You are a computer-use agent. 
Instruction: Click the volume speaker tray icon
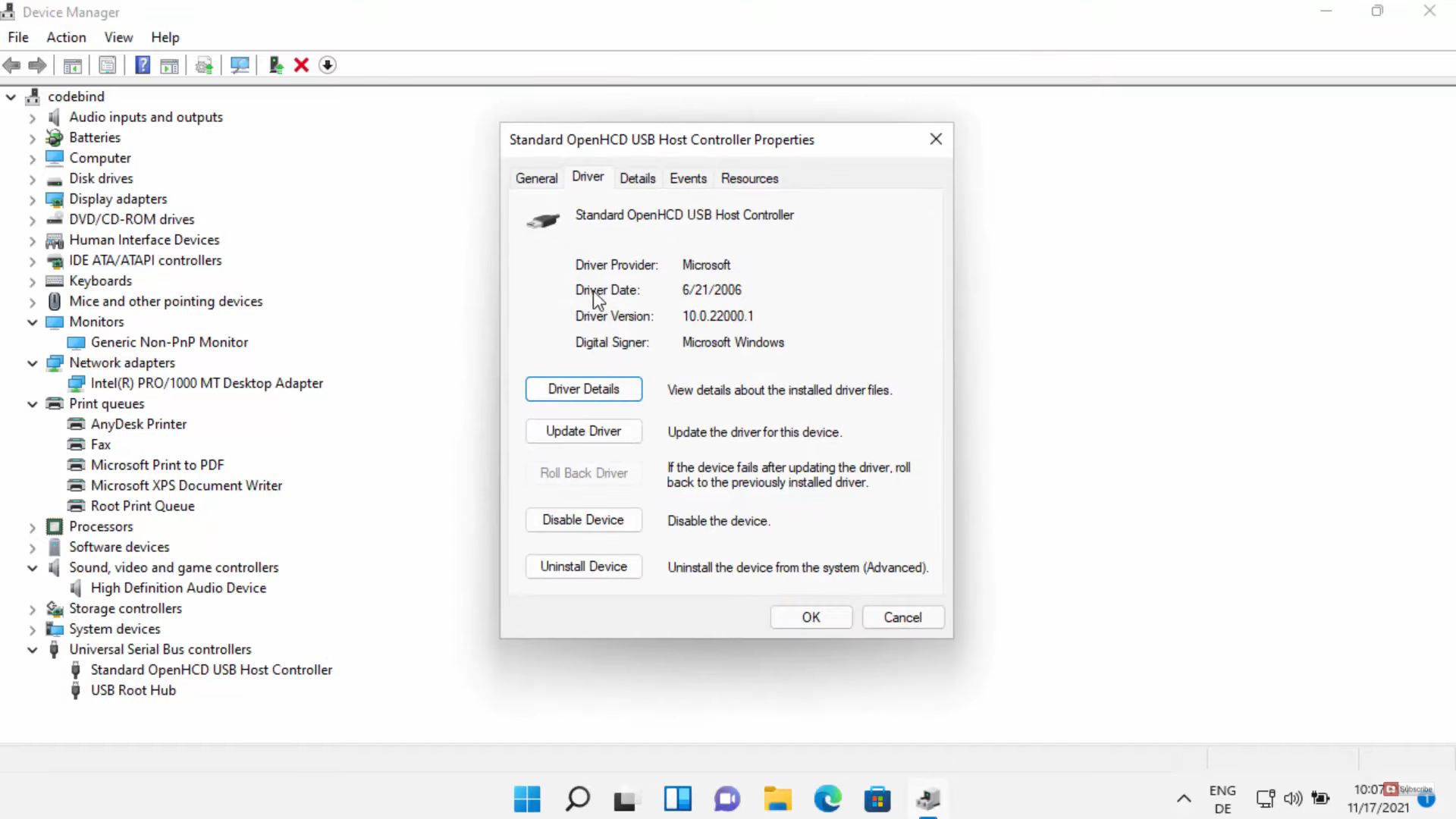coord(1293,799)
